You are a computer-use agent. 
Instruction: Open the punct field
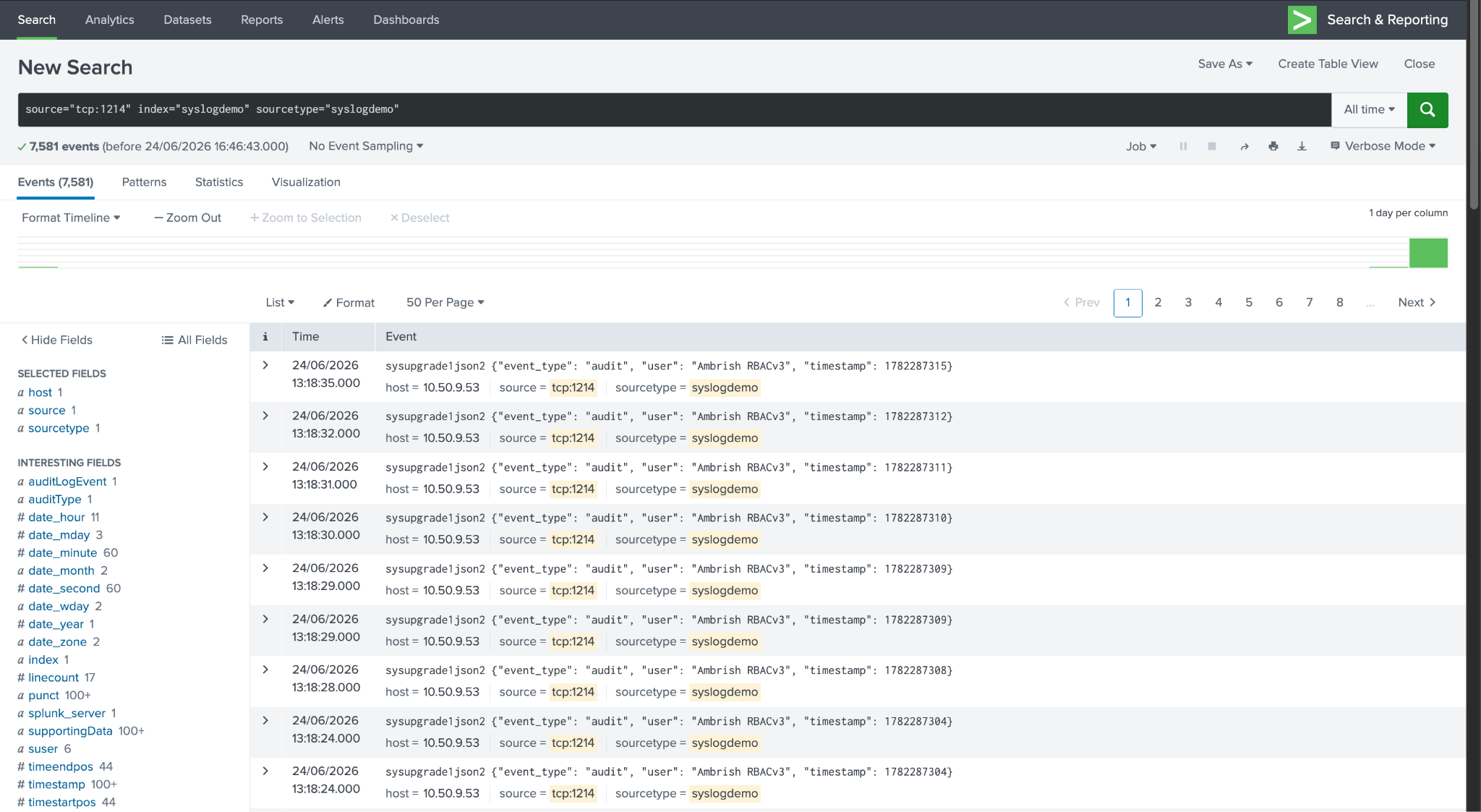[x=43, y=696]
